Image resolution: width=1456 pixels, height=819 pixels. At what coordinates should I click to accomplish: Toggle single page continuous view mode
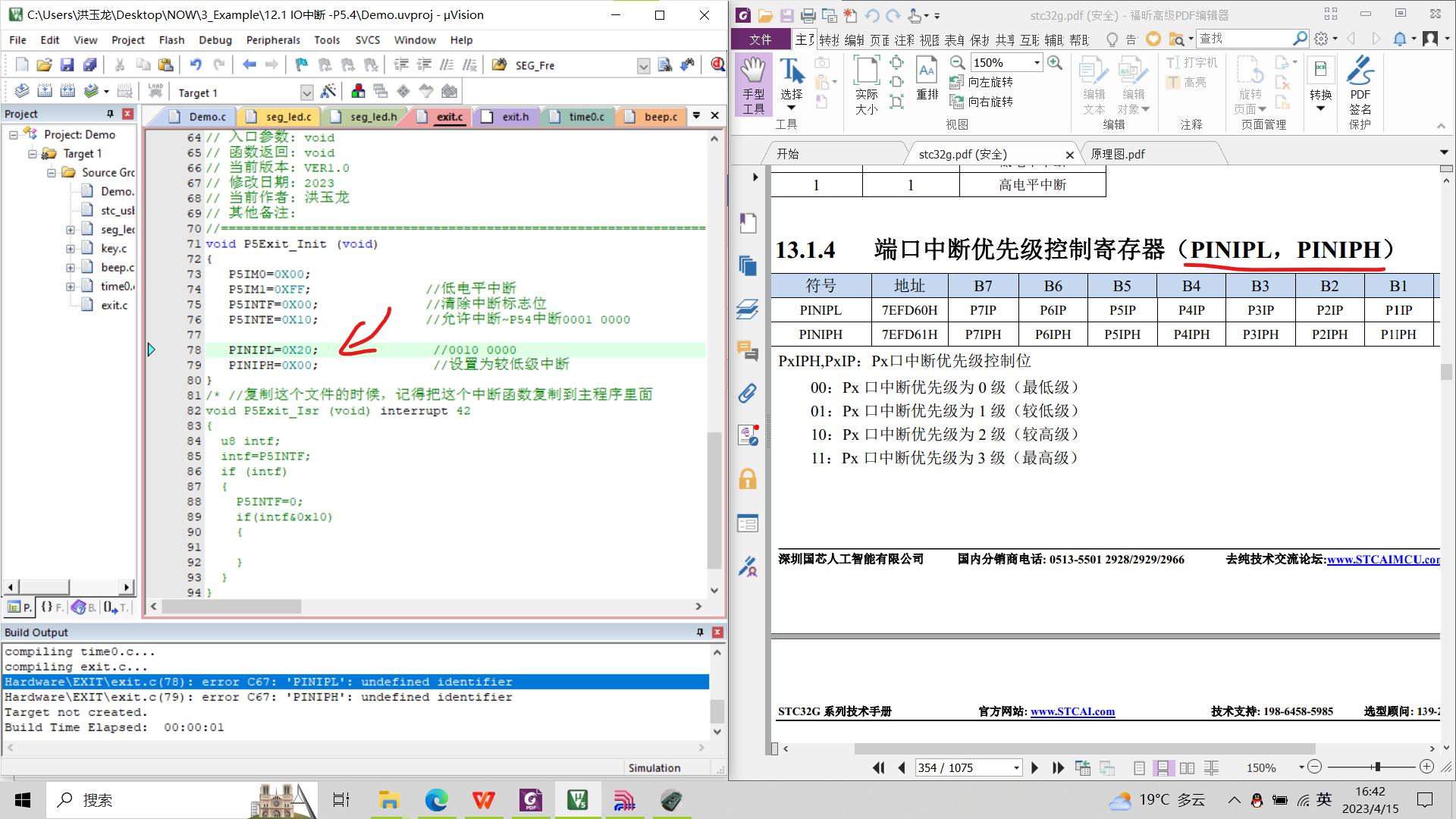(1162, 767)
